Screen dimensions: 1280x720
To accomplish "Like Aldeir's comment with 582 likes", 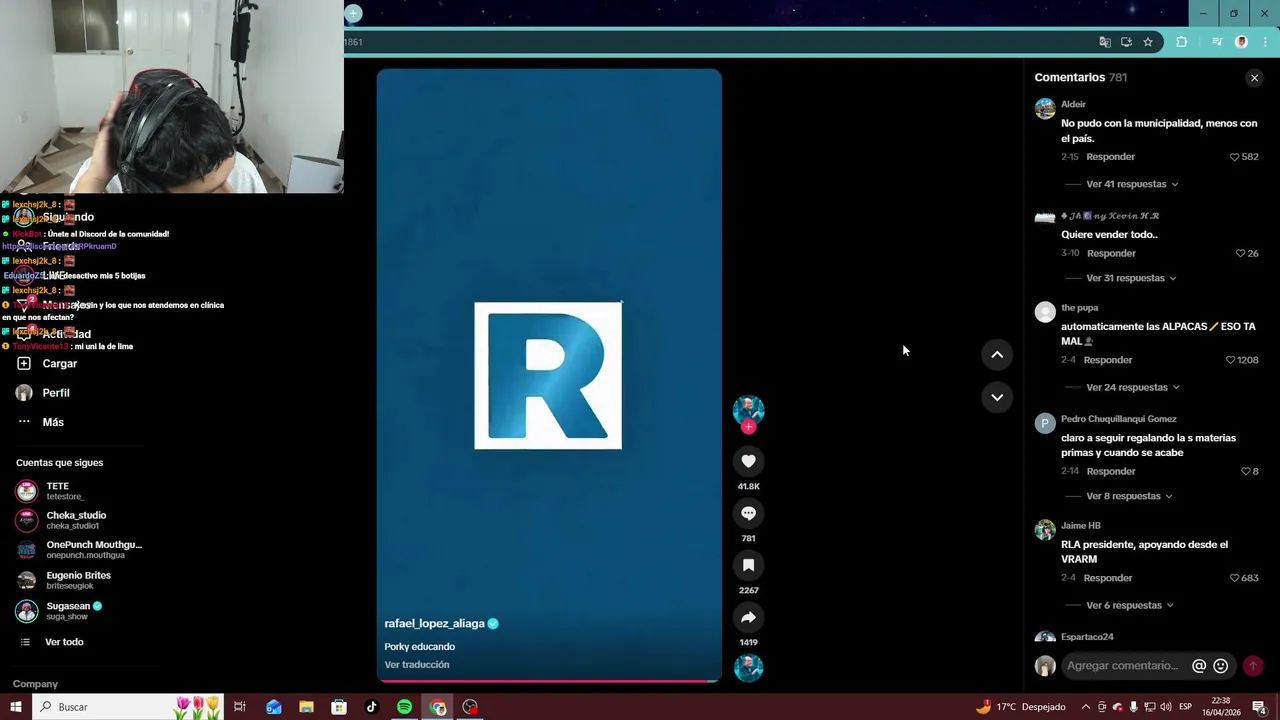I will pyautogui.click(x=1234, y=157).
